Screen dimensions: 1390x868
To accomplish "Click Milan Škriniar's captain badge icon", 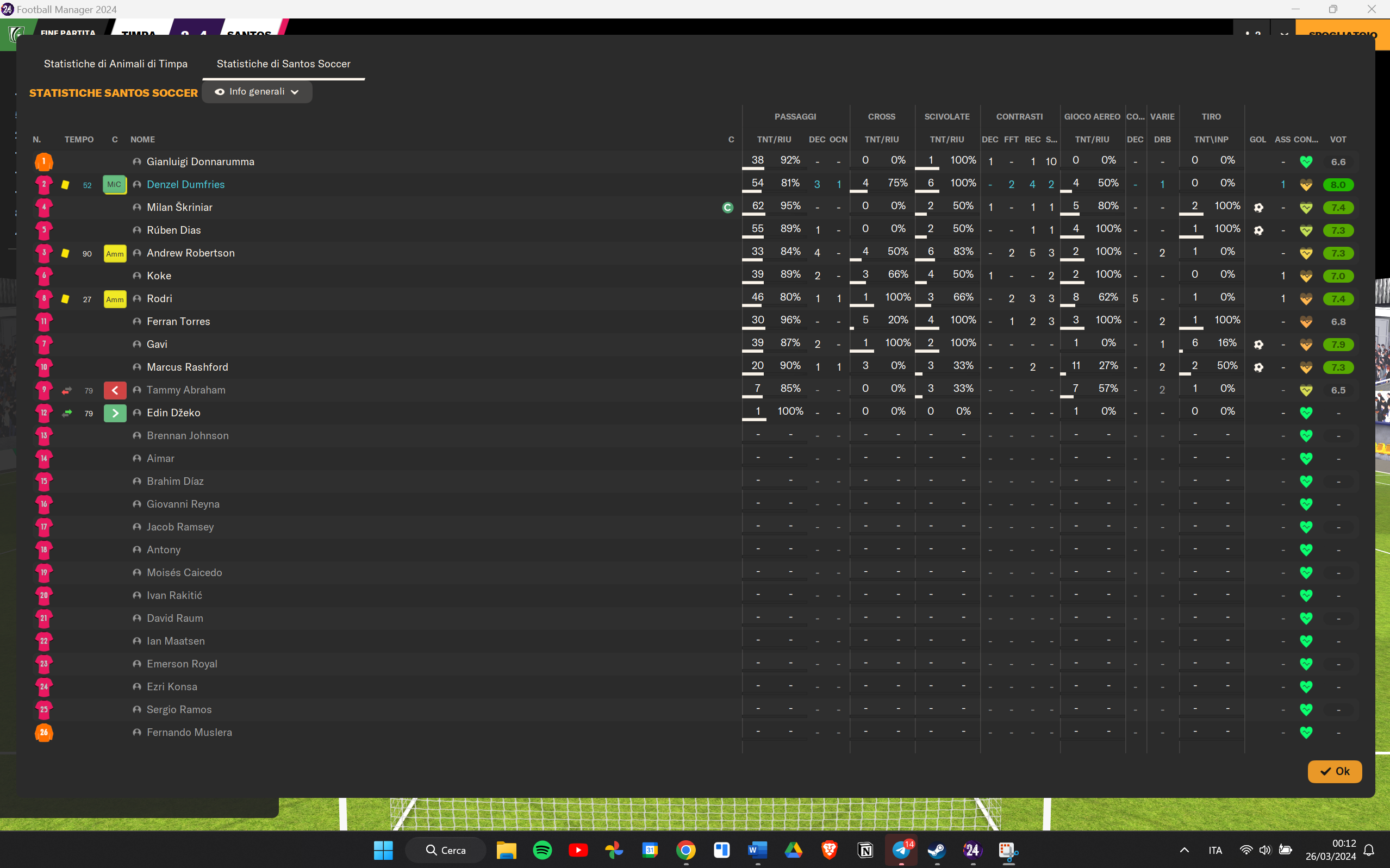I will 727,207.
